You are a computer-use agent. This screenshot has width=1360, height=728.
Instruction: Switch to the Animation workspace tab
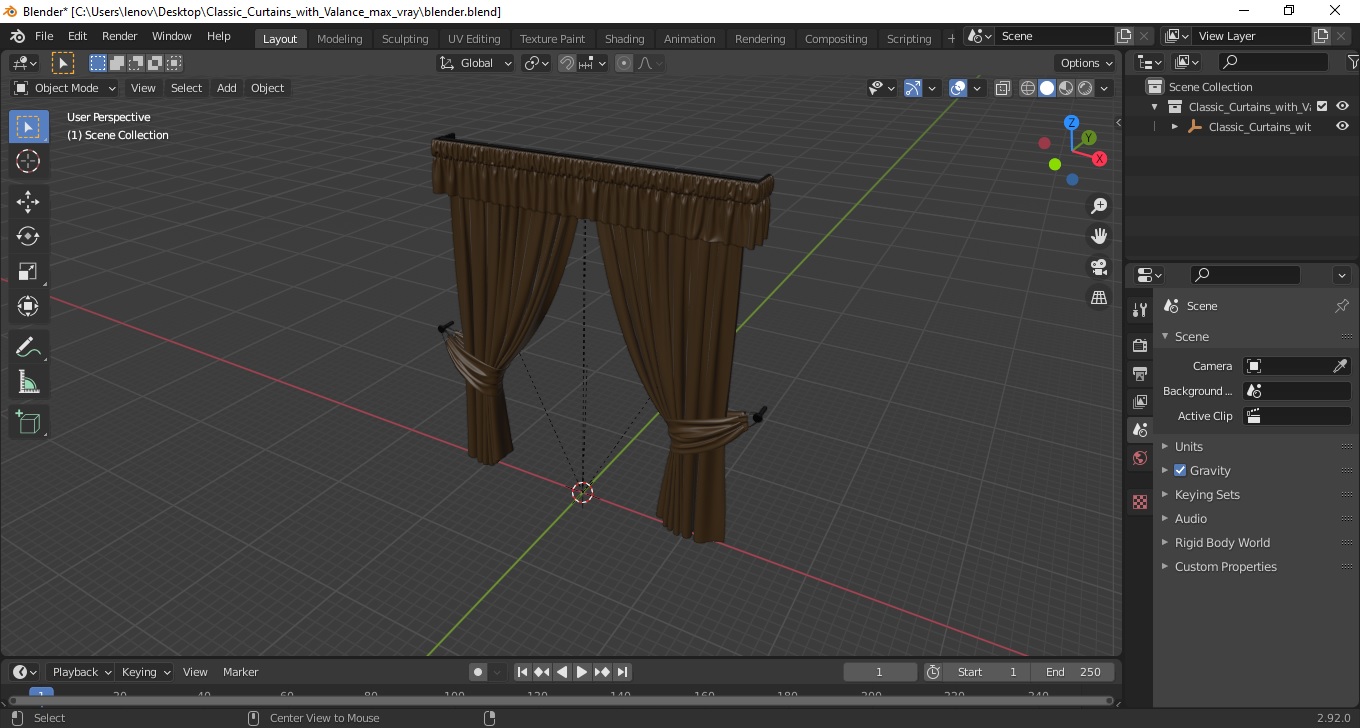(x=690, y=38)
